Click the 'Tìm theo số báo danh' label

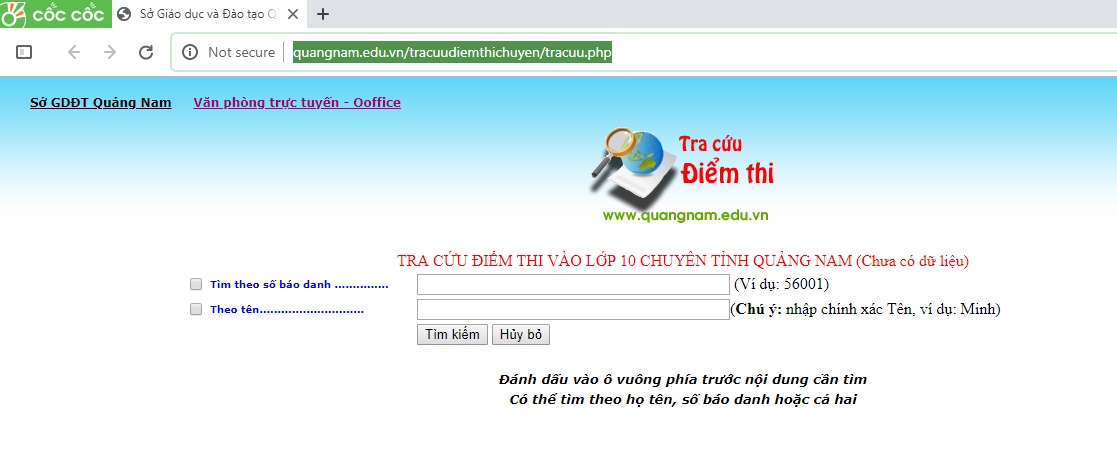click(x=299, y=285)
